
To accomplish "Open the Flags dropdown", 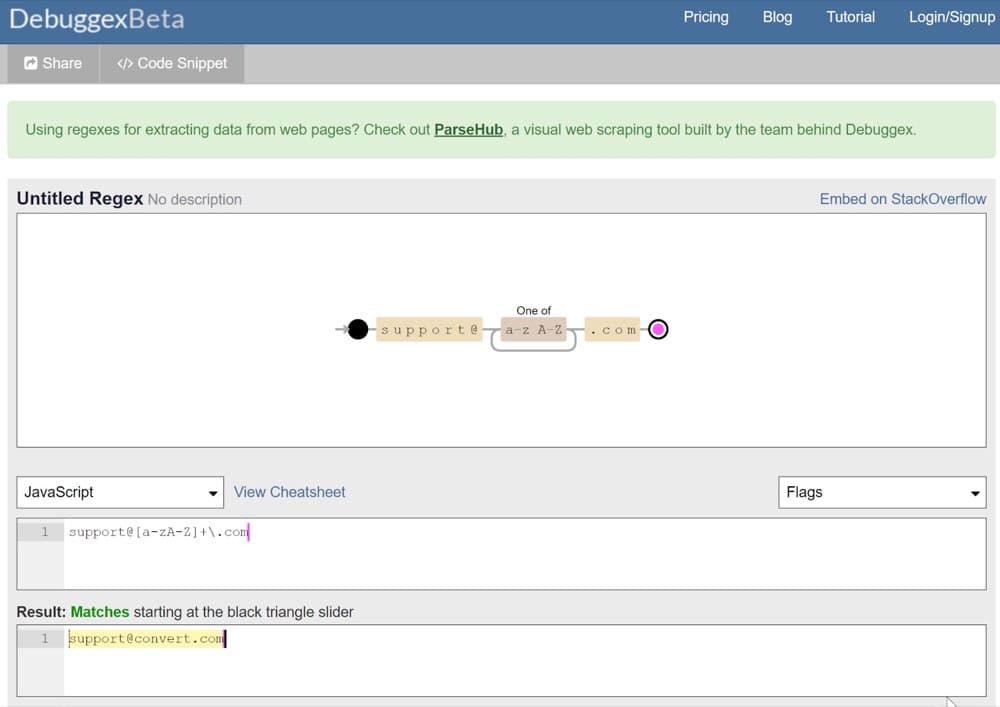I will coord(882,492).
